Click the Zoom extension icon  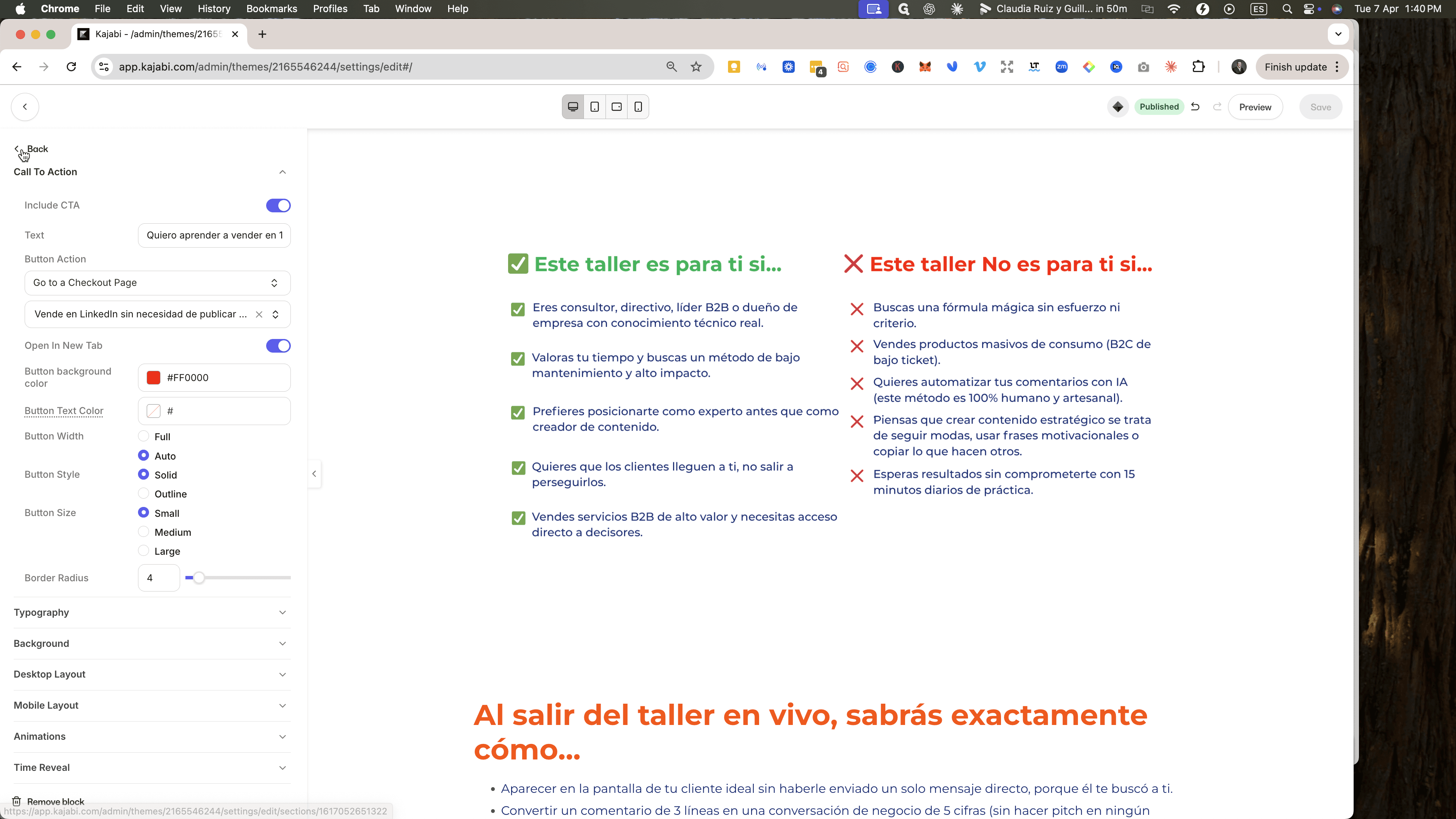coord(1062,67)
